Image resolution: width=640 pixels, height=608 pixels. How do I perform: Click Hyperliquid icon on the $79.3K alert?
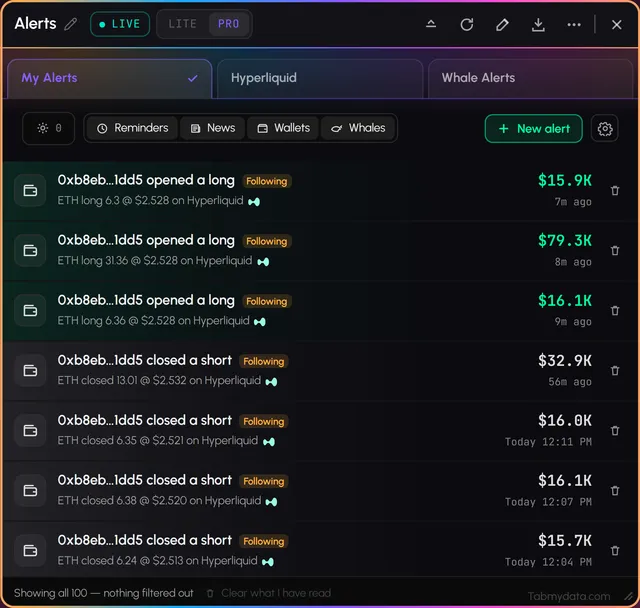coord(263,262)
